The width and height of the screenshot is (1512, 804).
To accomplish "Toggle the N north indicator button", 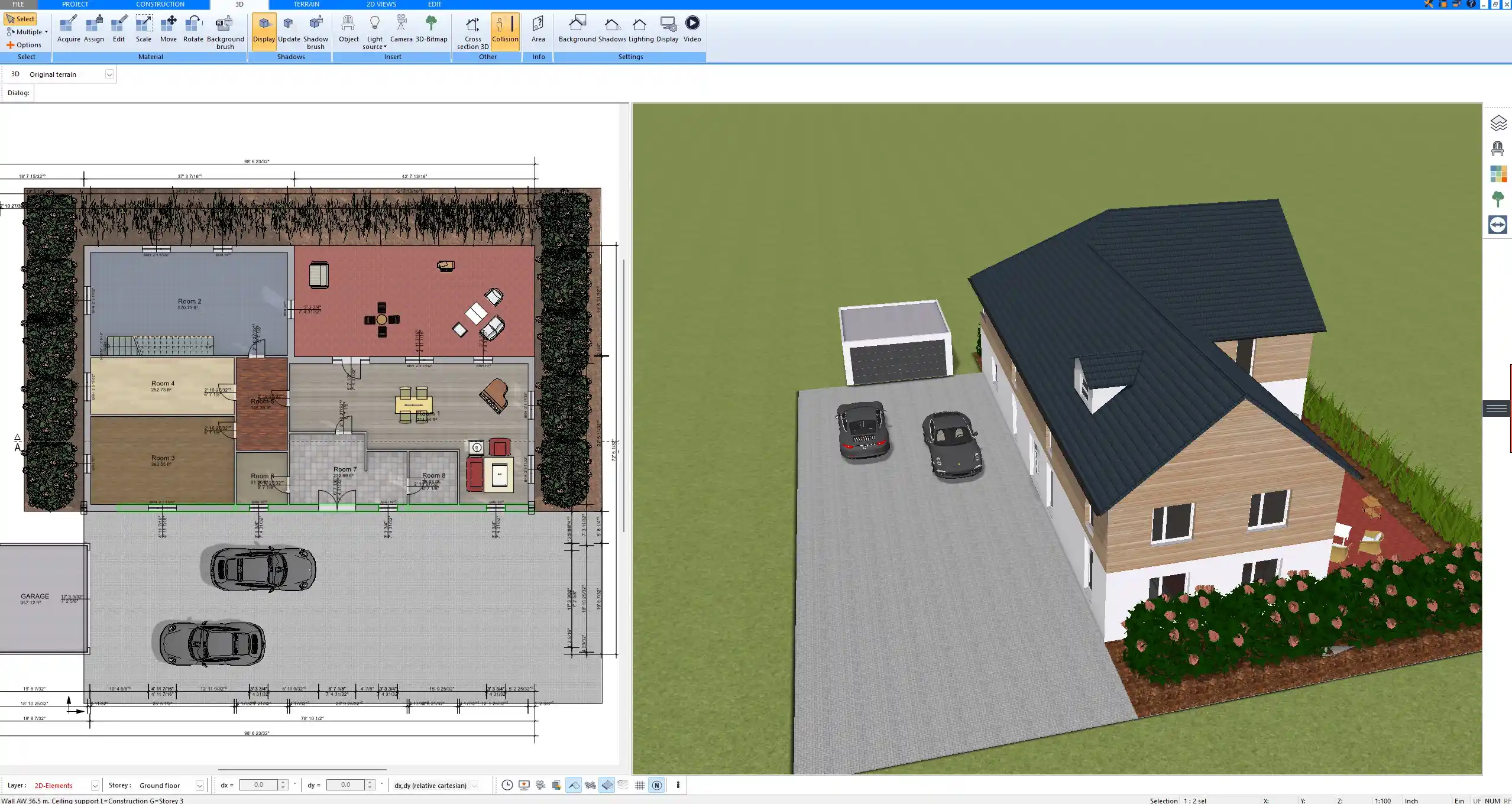I will pos(656,785).
